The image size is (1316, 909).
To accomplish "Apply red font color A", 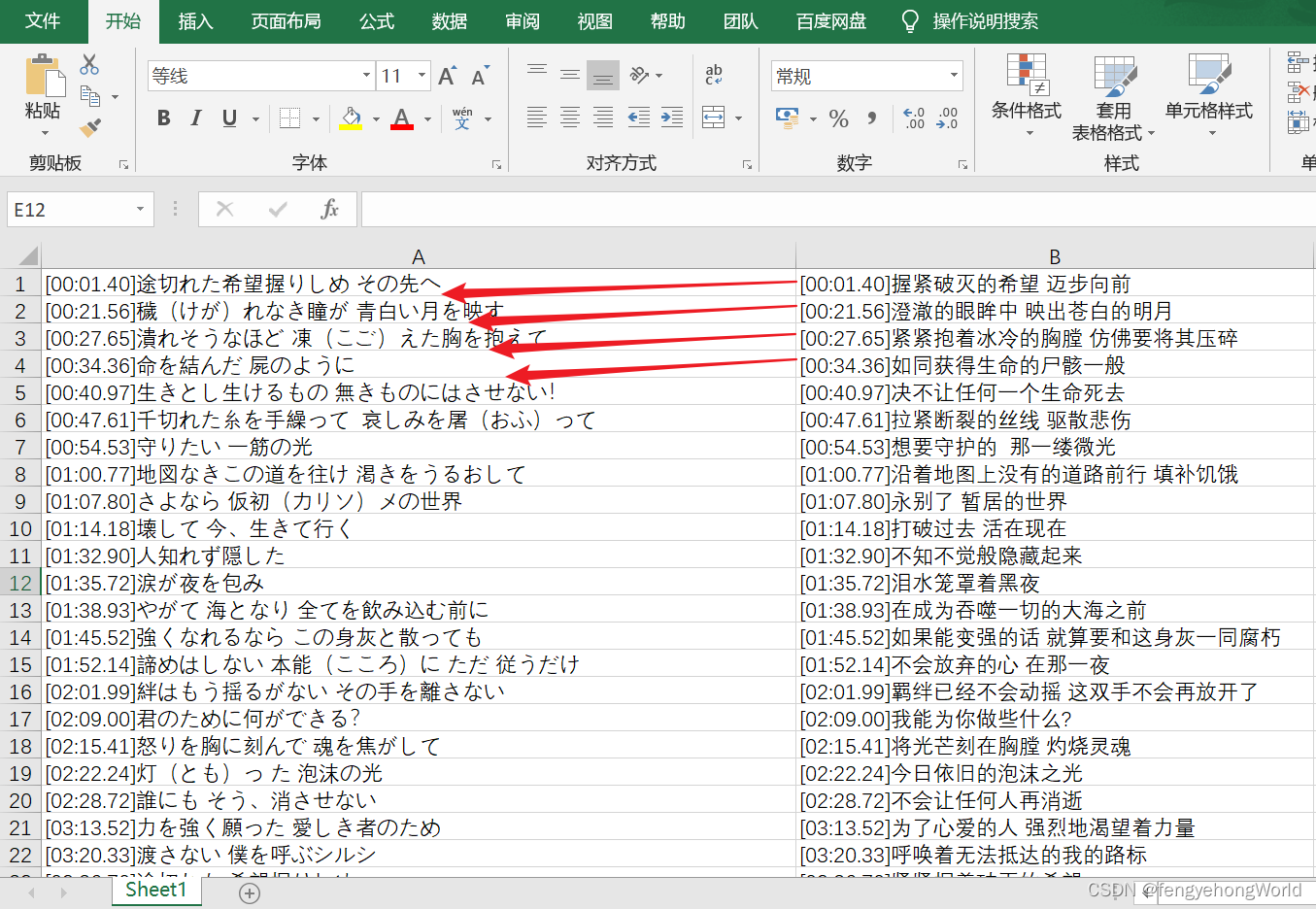I will click(x=402, y=118).
